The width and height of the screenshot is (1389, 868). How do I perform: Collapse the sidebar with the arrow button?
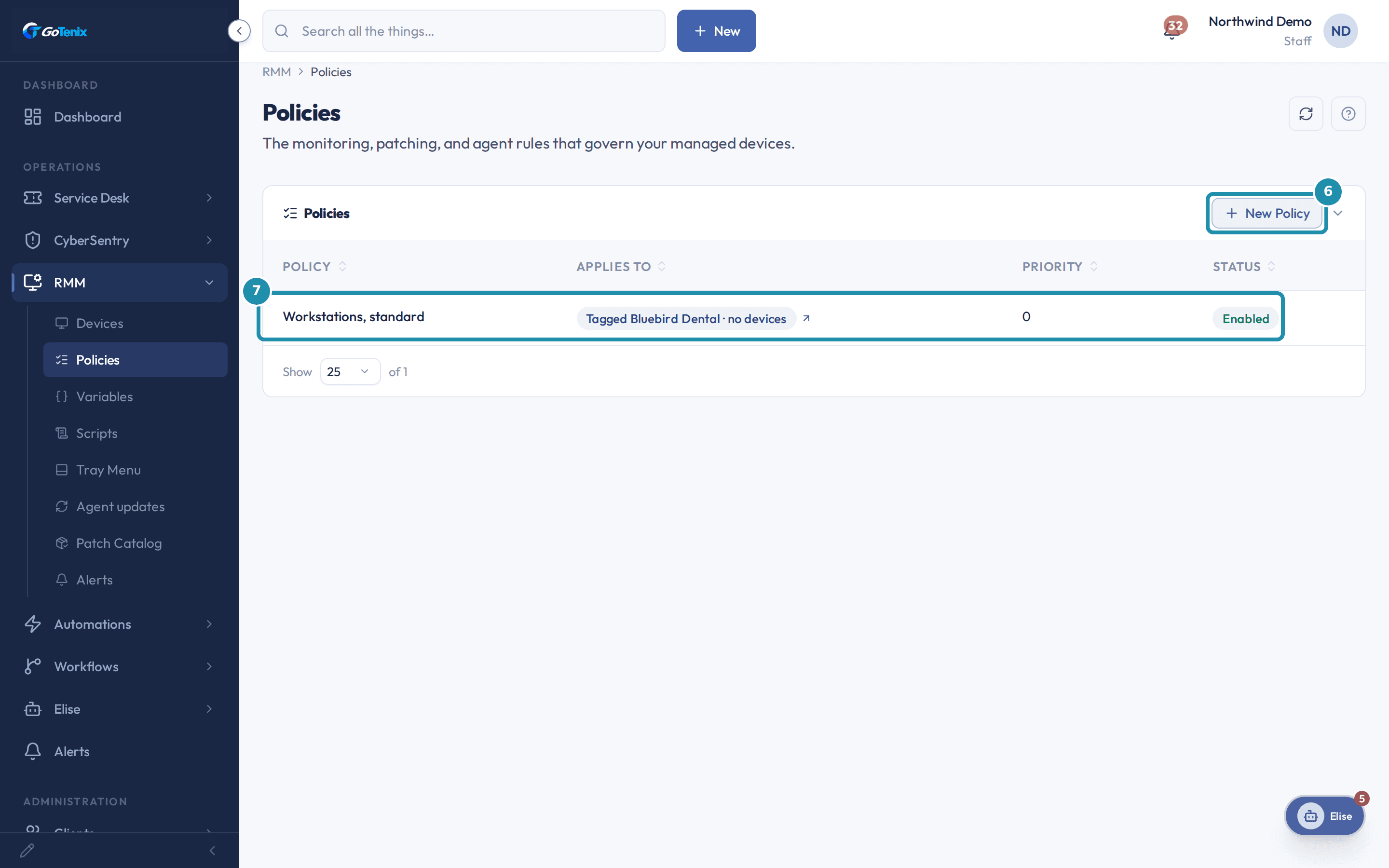239,31
